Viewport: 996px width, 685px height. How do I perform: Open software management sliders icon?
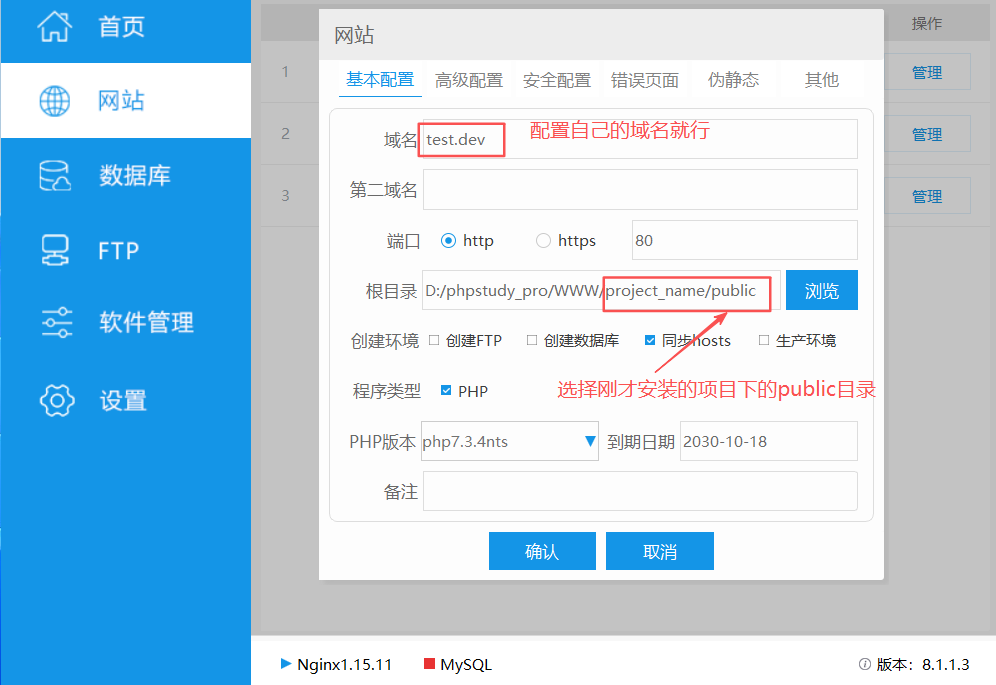point(56,323)
